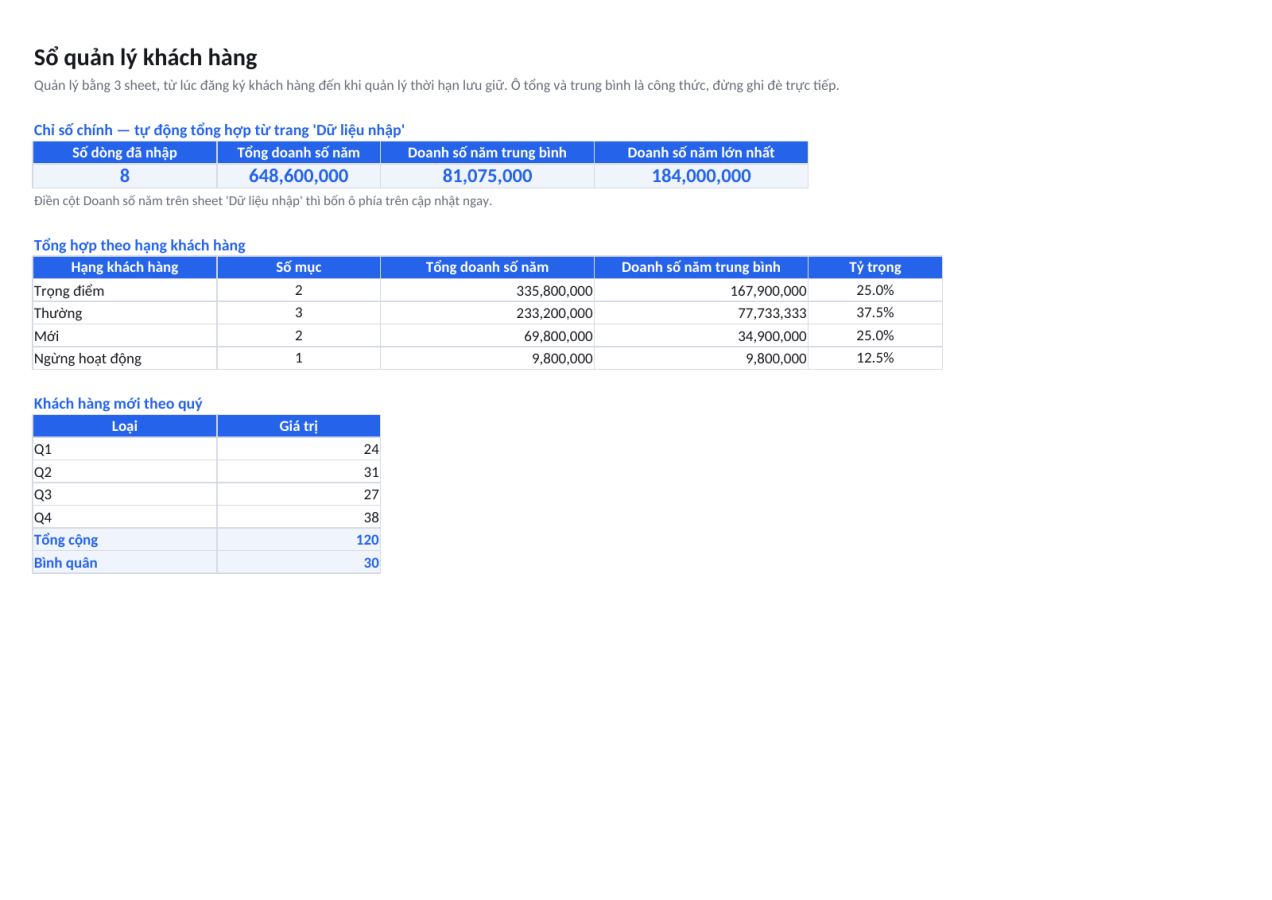Click the average value 30

[299, 562]
